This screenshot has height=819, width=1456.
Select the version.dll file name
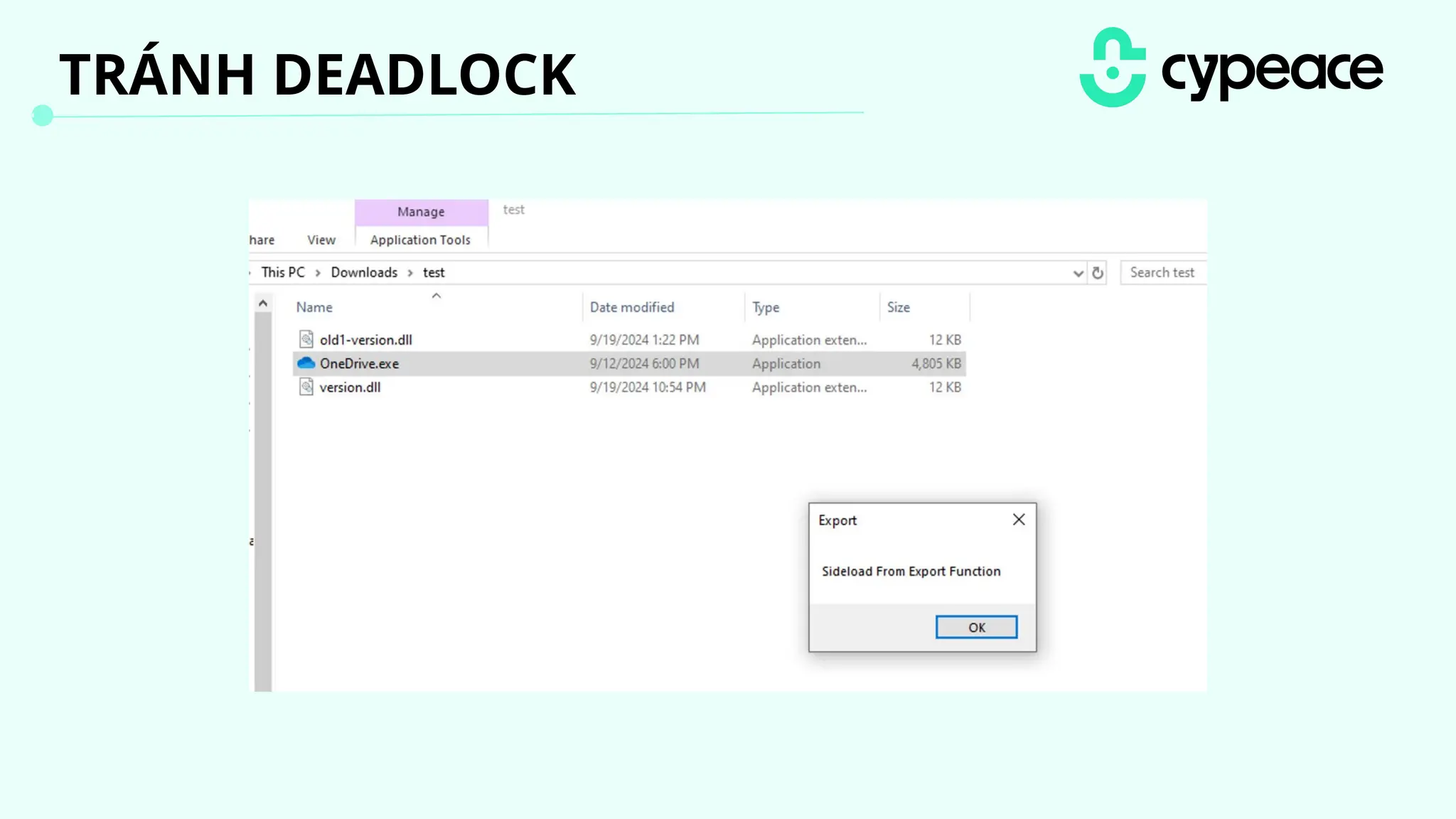click(x=350, y=387)
